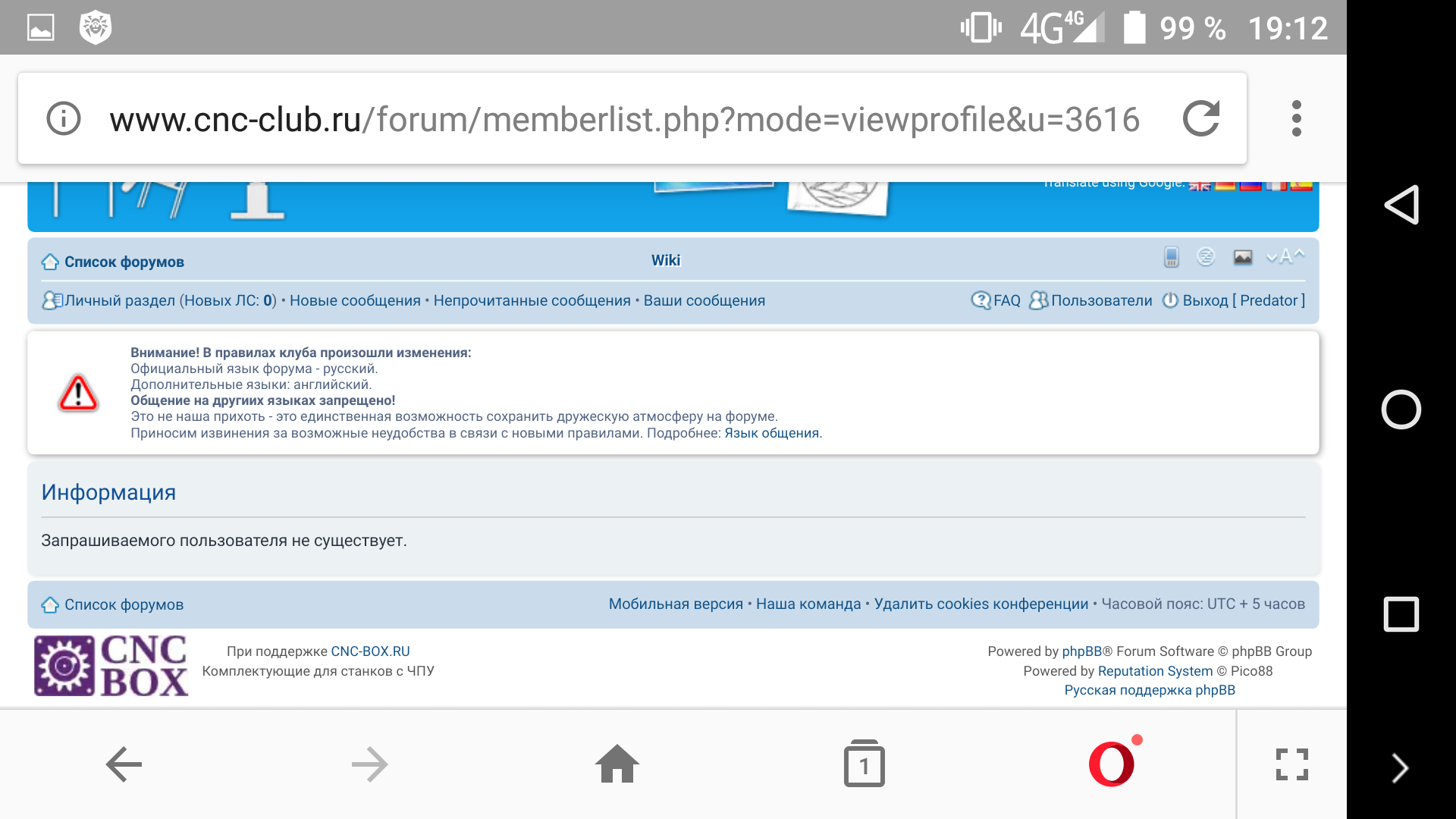Tap the site info icon in address bar
The width and height of the screenshot is (1456, 819).
click(64, 118)
